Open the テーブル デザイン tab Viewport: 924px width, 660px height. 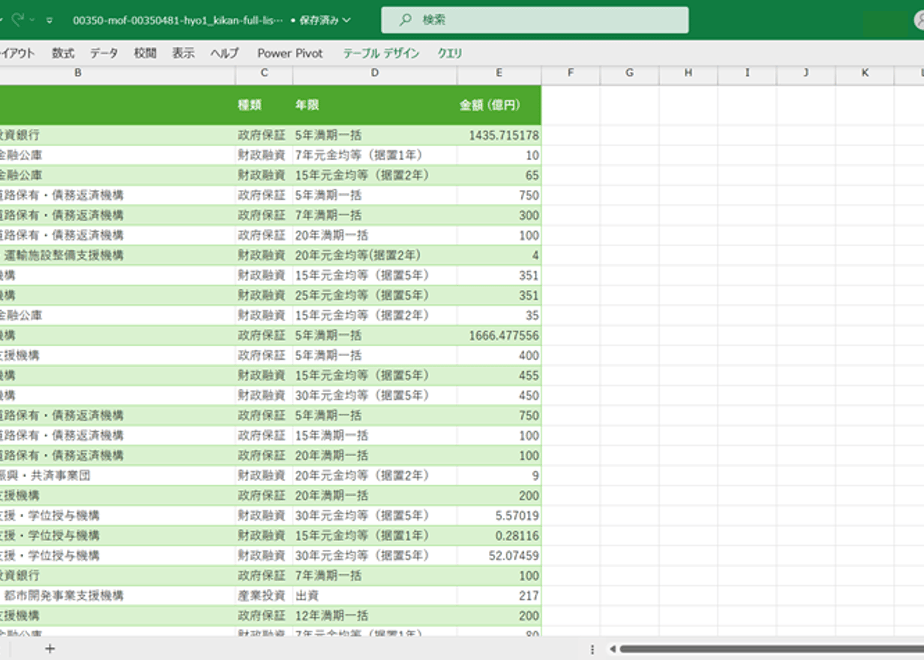tap(381, 53)
